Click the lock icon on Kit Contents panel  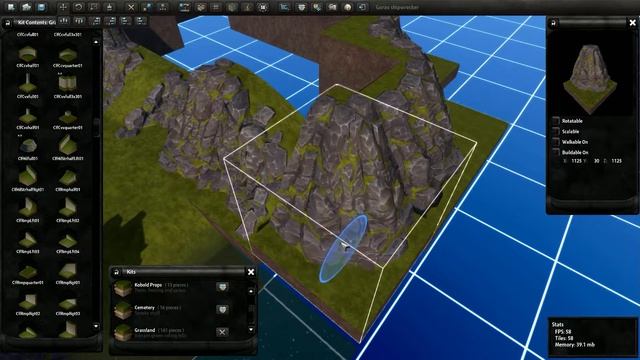pos(8,23)
